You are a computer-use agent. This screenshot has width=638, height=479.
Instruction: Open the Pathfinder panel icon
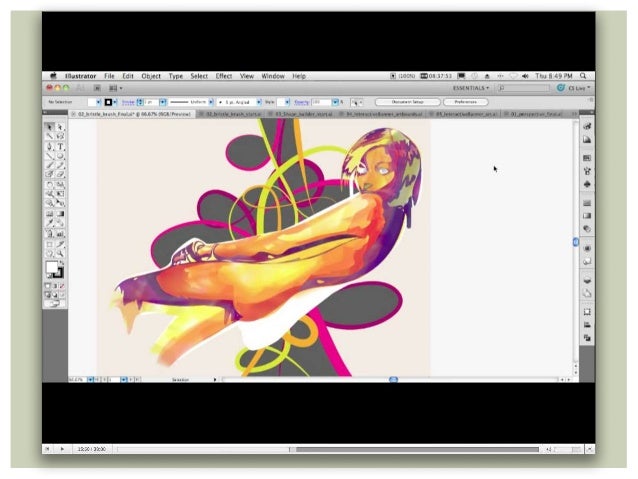tap(587, 337)
